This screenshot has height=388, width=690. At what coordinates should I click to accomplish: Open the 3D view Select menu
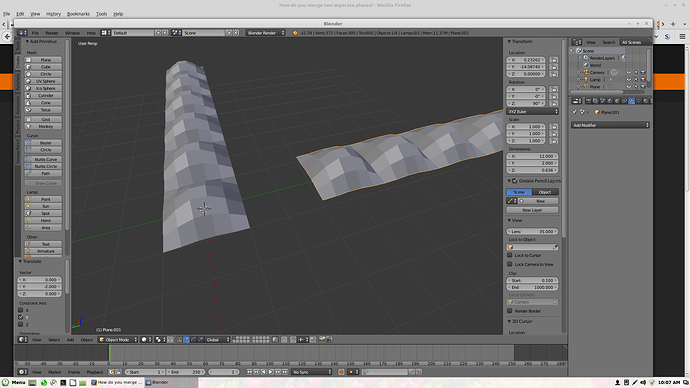54,340
